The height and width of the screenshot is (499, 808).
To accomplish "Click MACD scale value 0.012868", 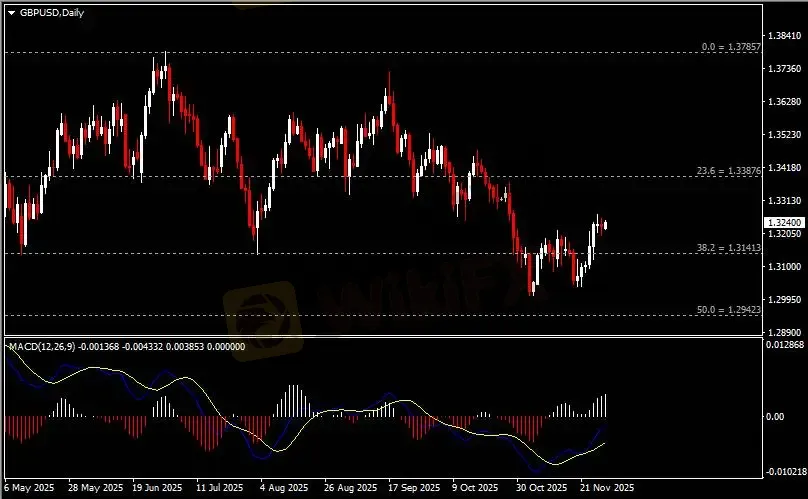I will [x=785, y=344].
